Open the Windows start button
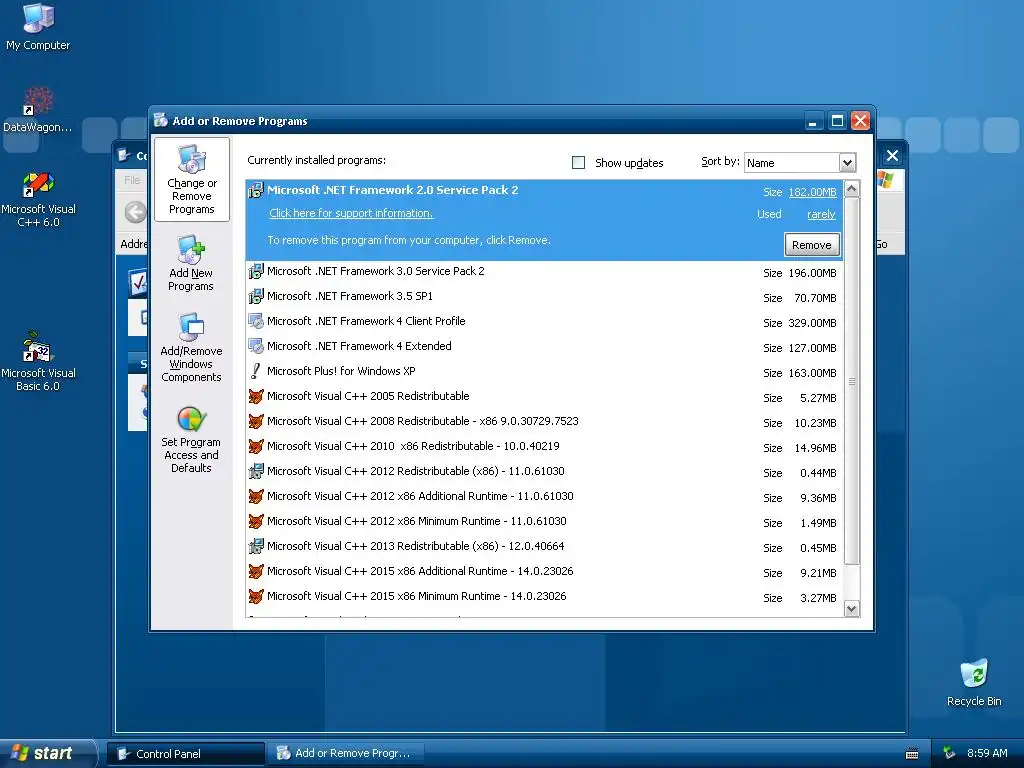 pyautogui.click(x=48, y=753)
